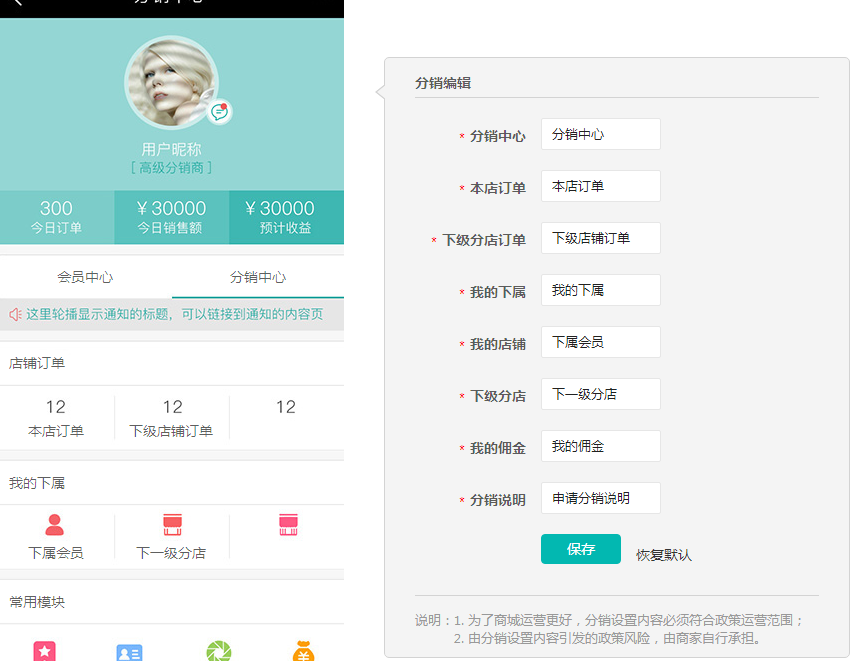Click the green aperture module icon
This screenshot has width=851, height=661.
point(218,652)
